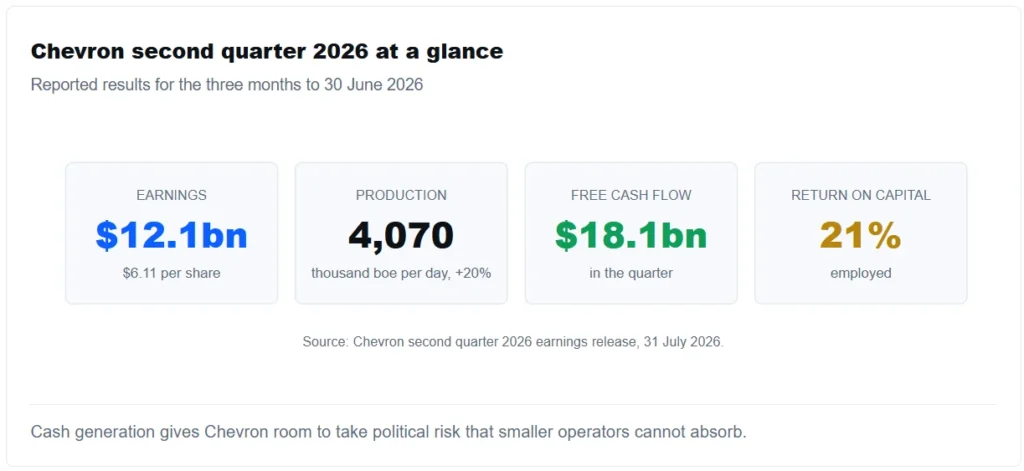The width and height of the screenshot is (1024, 471).
Task: Select the subtitle about three months to 30 June
Action: pyautogui.click(x=227, y=86)
